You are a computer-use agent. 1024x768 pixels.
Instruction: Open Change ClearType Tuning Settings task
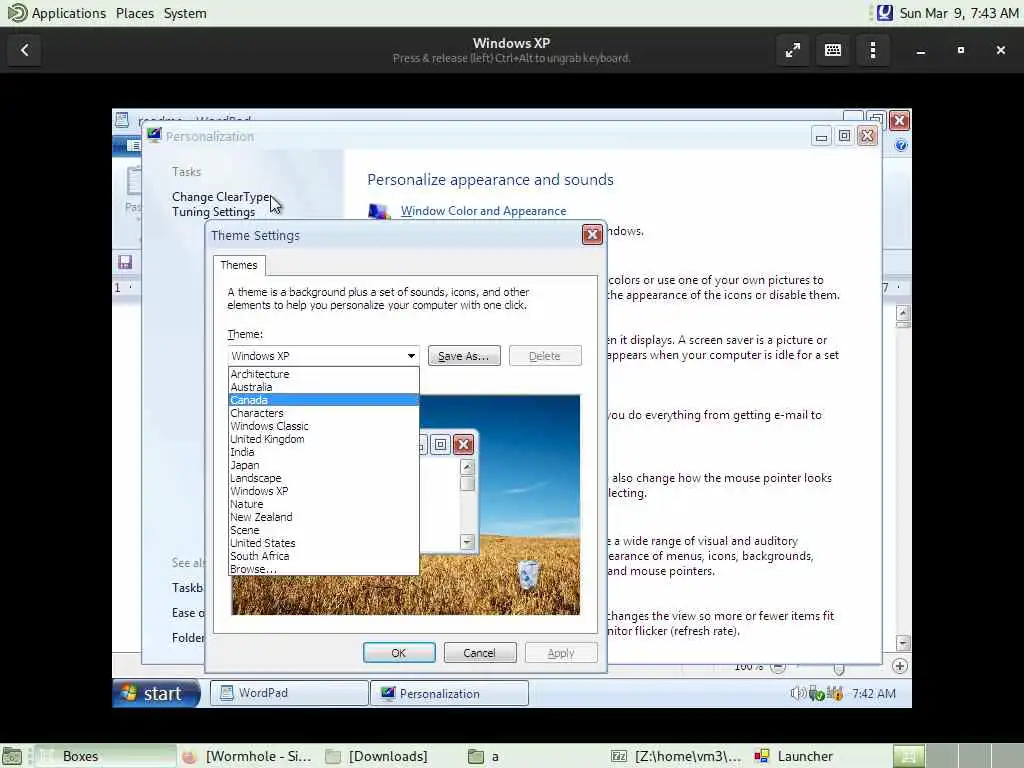click(221, 204)
